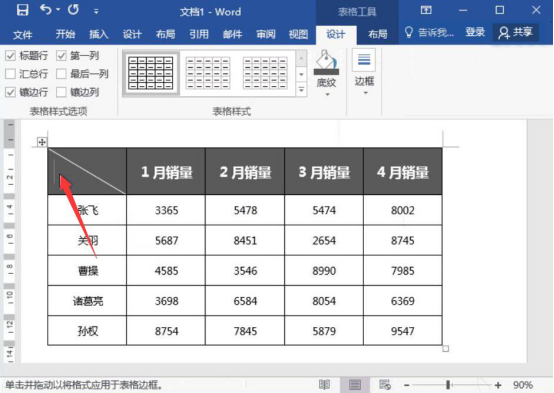
Task: Select the first black-grid table style
Action: [151, 73]
